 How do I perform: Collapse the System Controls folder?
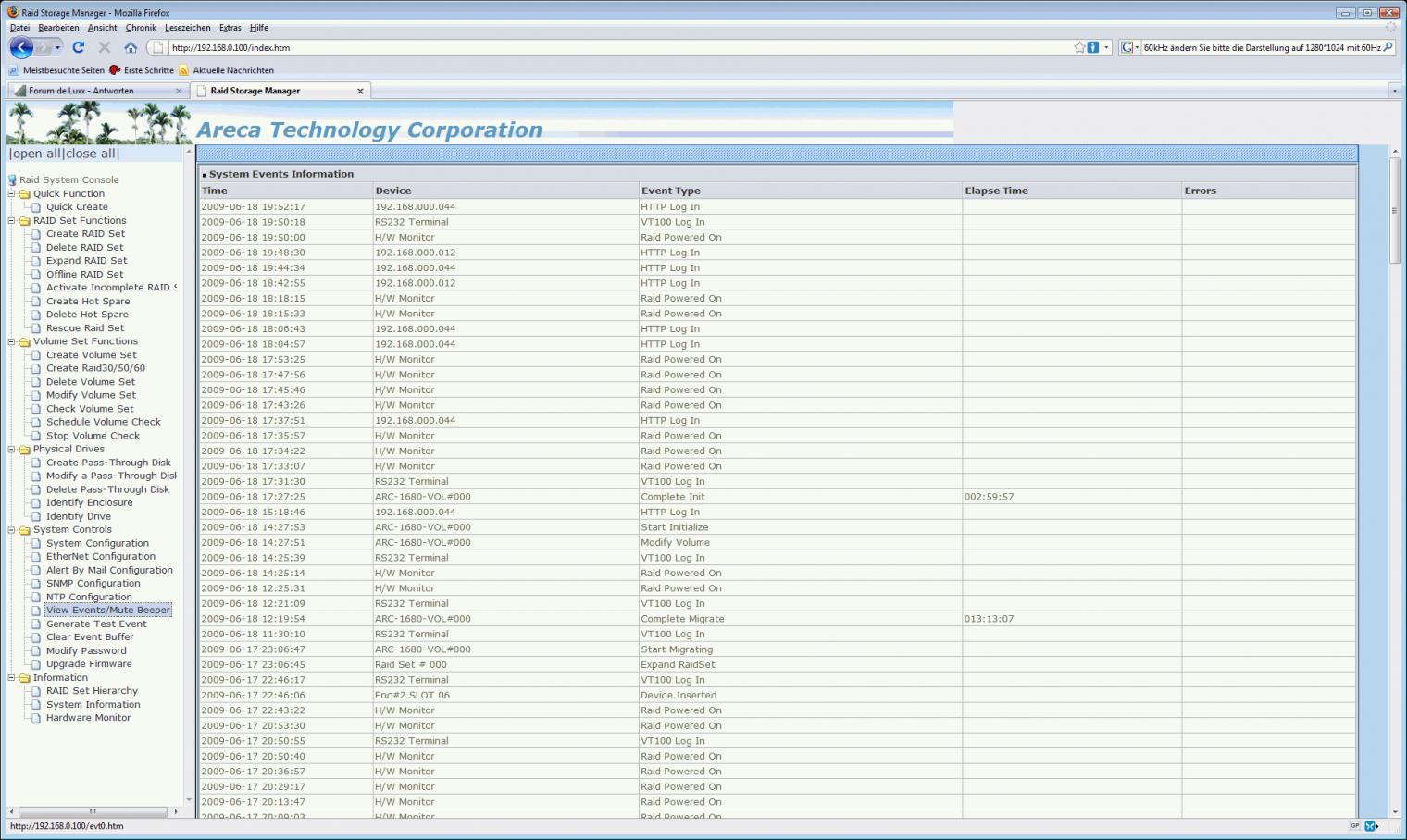coord(12,529)
